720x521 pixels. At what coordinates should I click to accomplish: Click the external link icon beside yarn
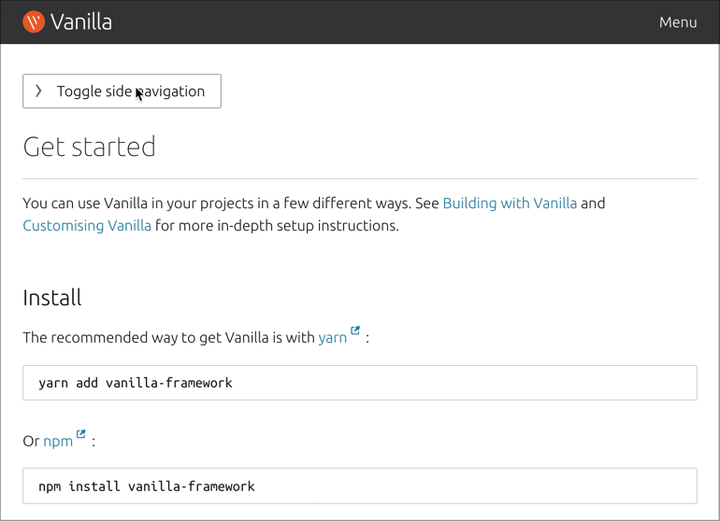coord(356,332)
